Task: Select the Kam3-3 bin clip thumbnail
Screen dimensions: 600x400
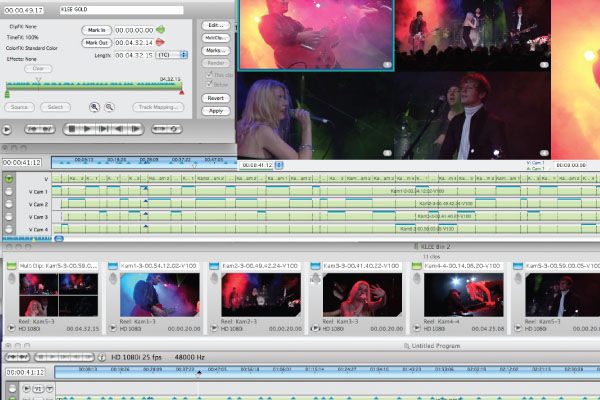Action: [362, 295]
